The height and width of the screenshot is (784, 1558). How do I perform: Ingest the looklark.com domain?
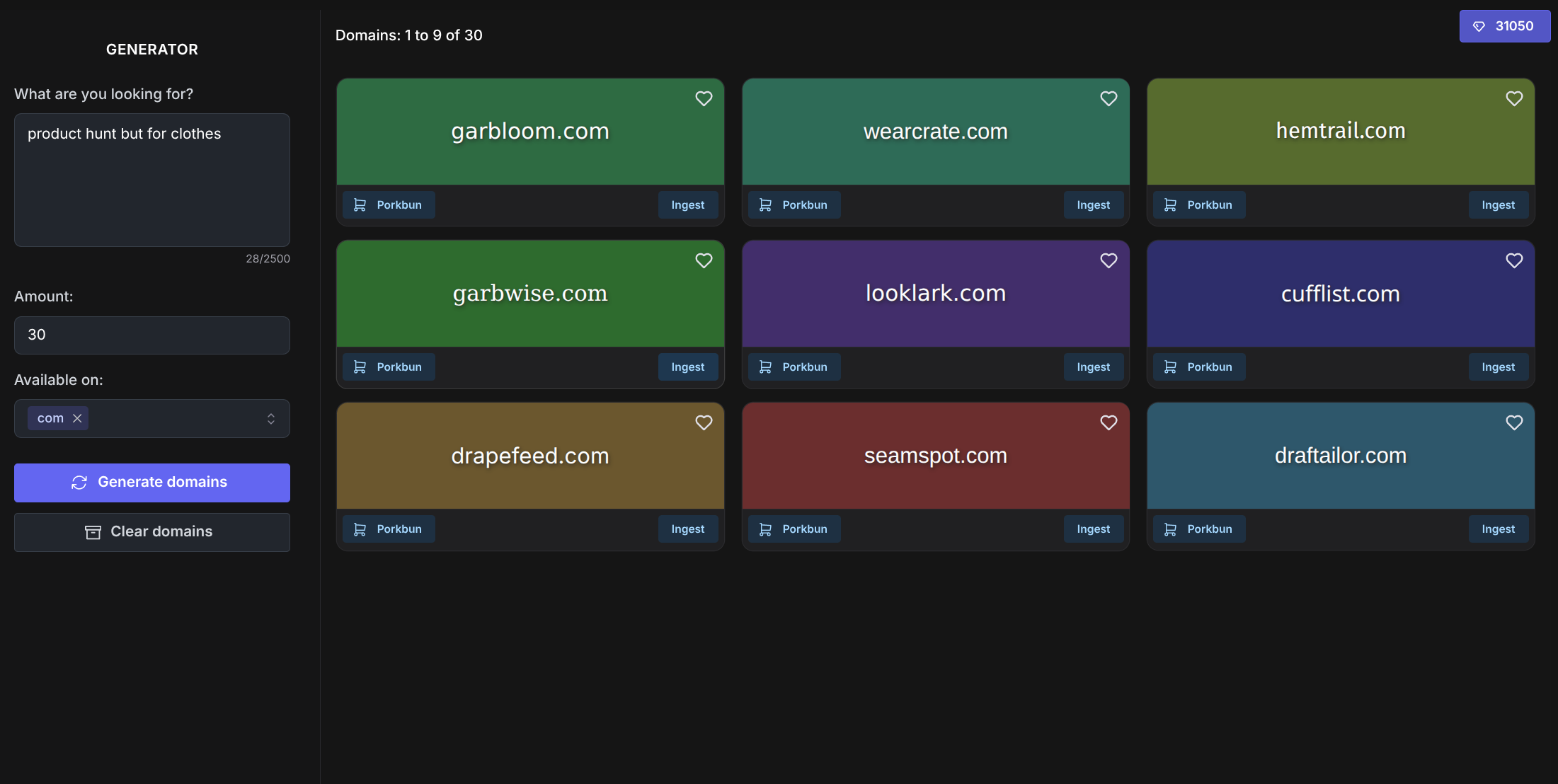[1093, 367]
